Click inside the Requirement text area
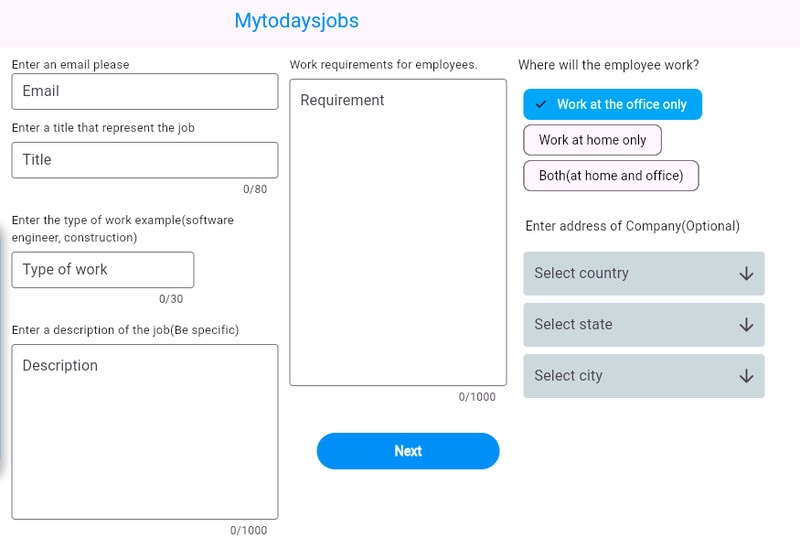Image resolution: width=800 pixels, height=538 pixels. click(397, 232)
